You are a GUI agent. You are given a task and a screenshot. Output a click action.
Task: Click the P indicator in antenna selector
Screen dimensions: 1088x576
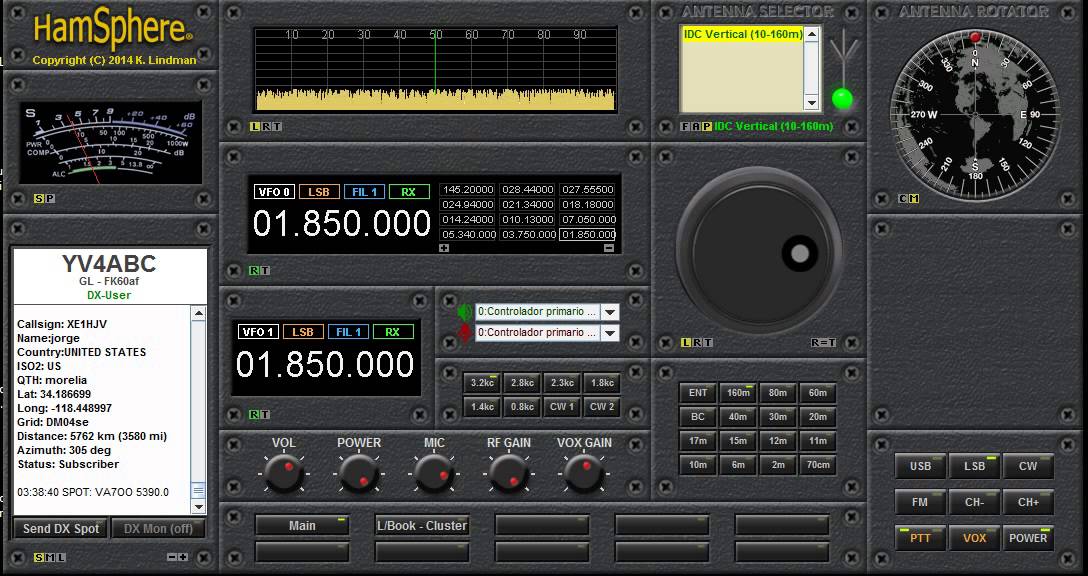click(706, 126)
